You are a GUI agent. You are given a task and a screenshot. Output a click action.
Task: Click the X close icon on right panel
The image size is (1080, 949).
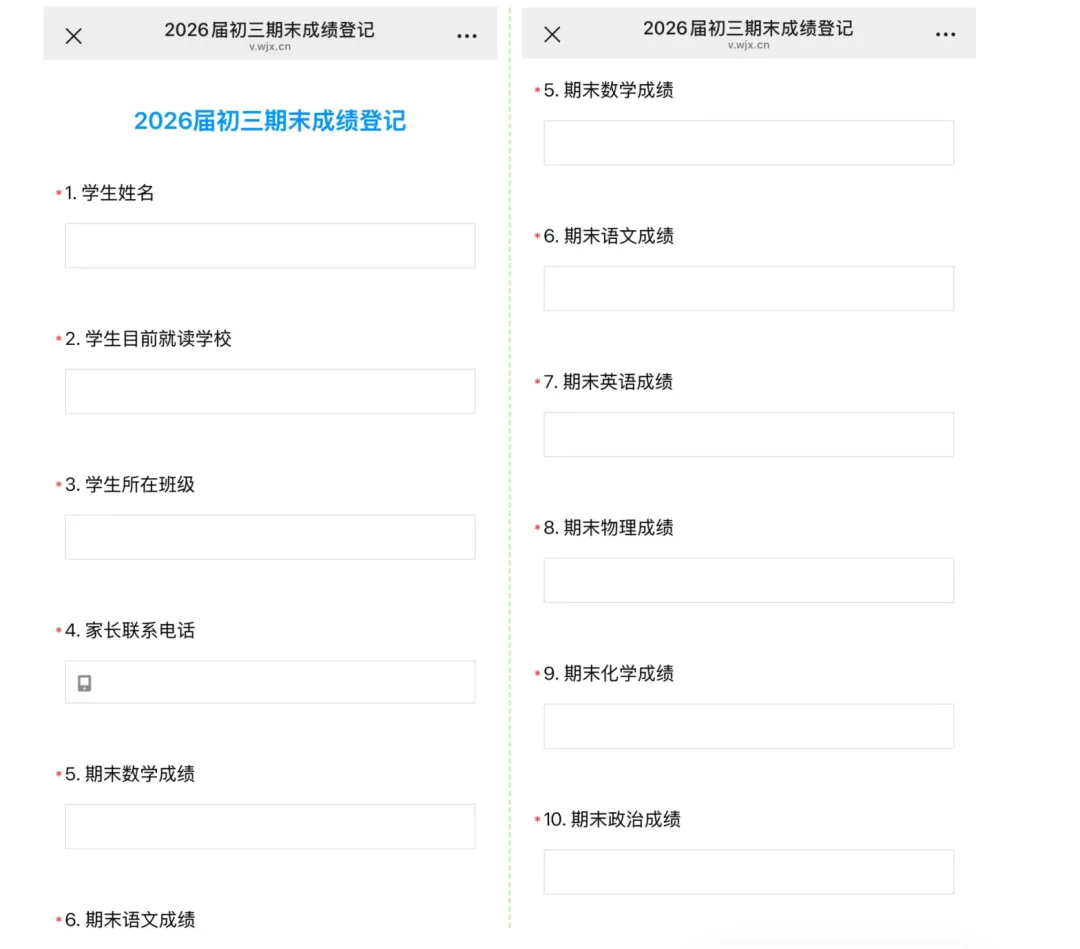tap(551, 33)
